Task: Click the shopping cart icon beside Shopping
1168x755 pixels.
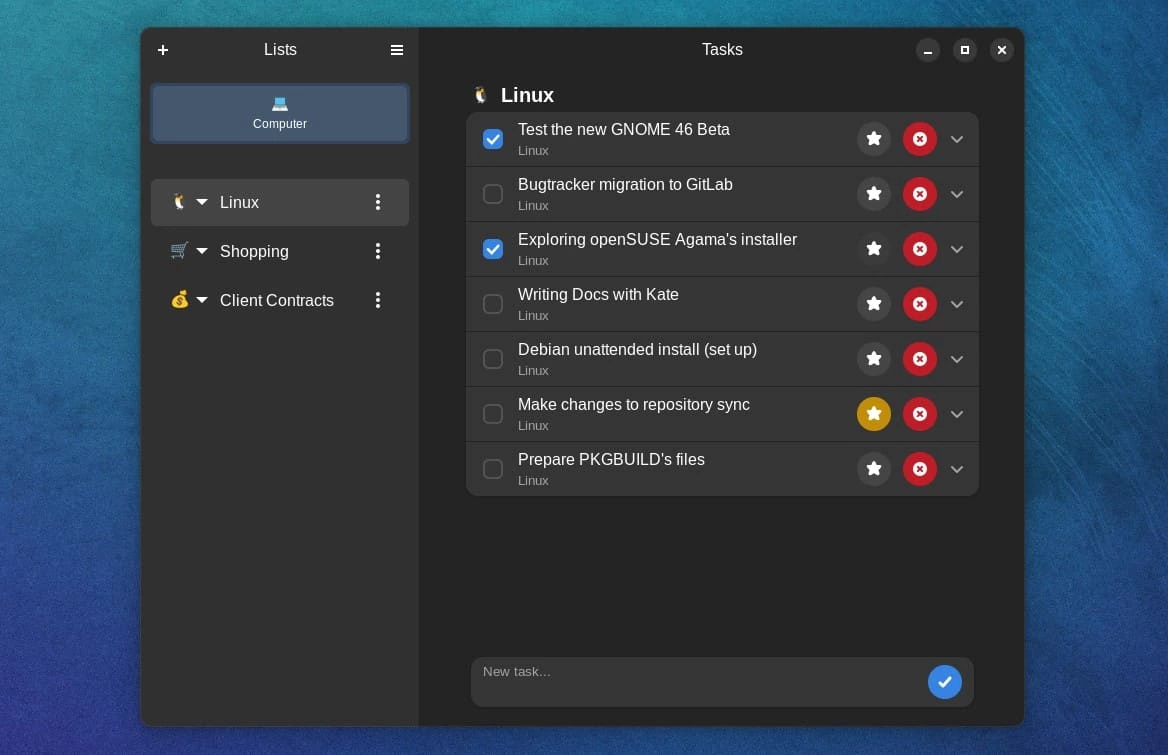Action: tap(179, 250)
